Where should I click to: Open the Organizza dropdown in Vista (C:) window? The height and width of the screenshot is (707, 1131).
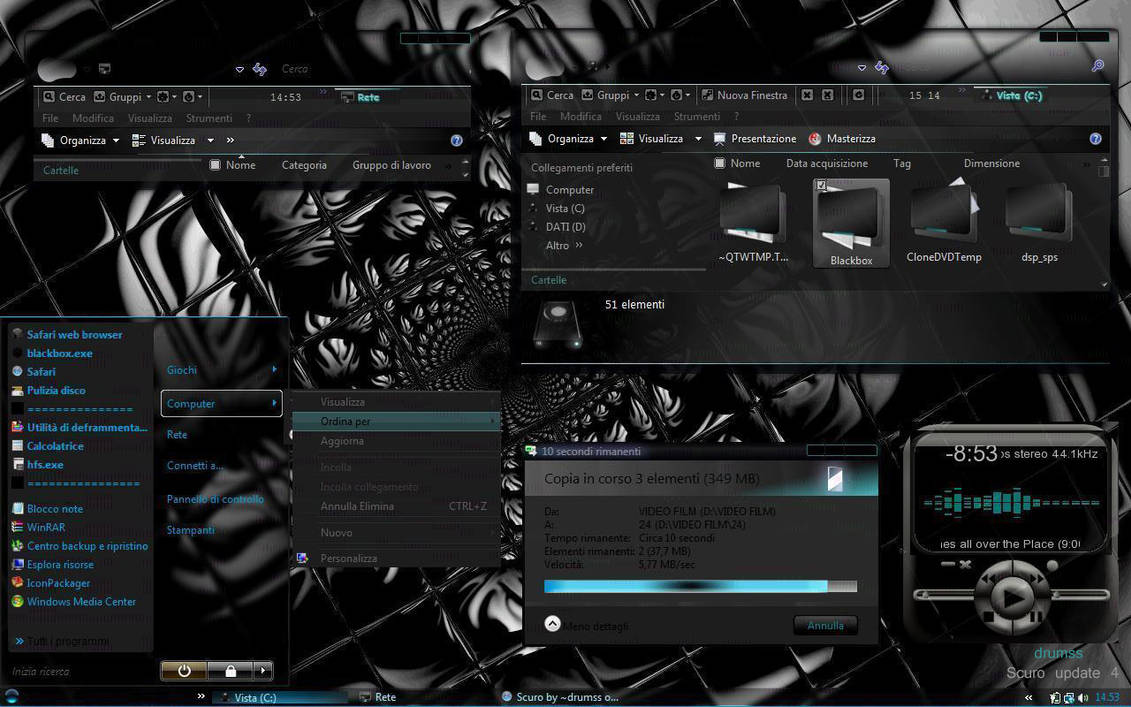click(569, 139)
